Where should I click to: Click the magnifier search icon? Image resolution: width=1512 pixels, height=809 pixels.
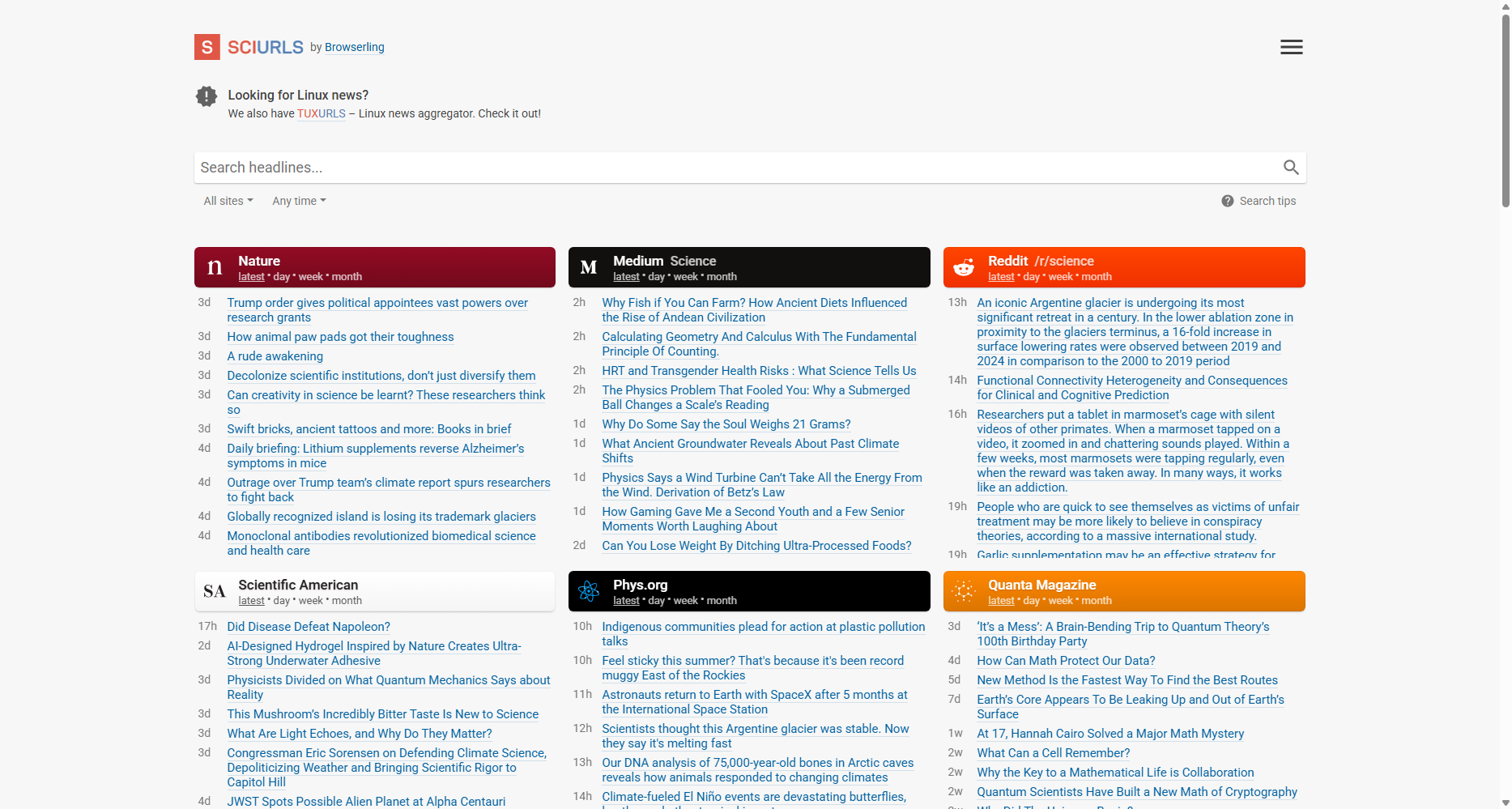point(1291,168)
